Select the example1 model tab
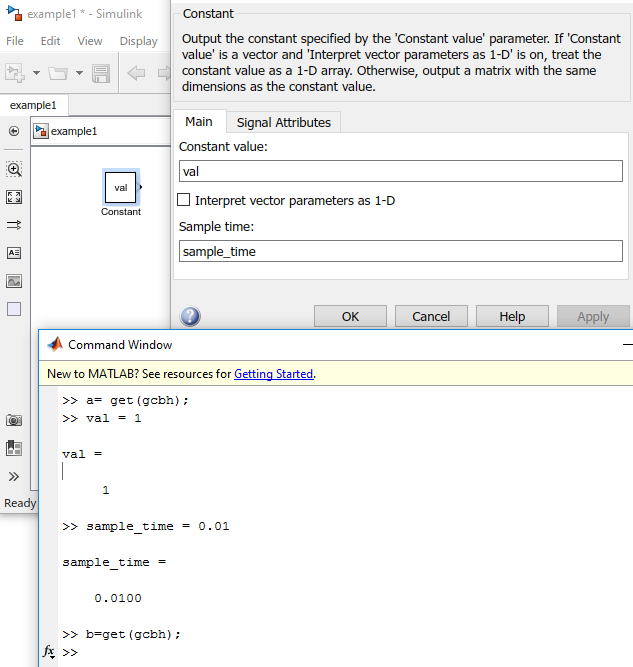The height and width of the screenshot is (667, 633). pyautogui.click(x=33, y=105)
